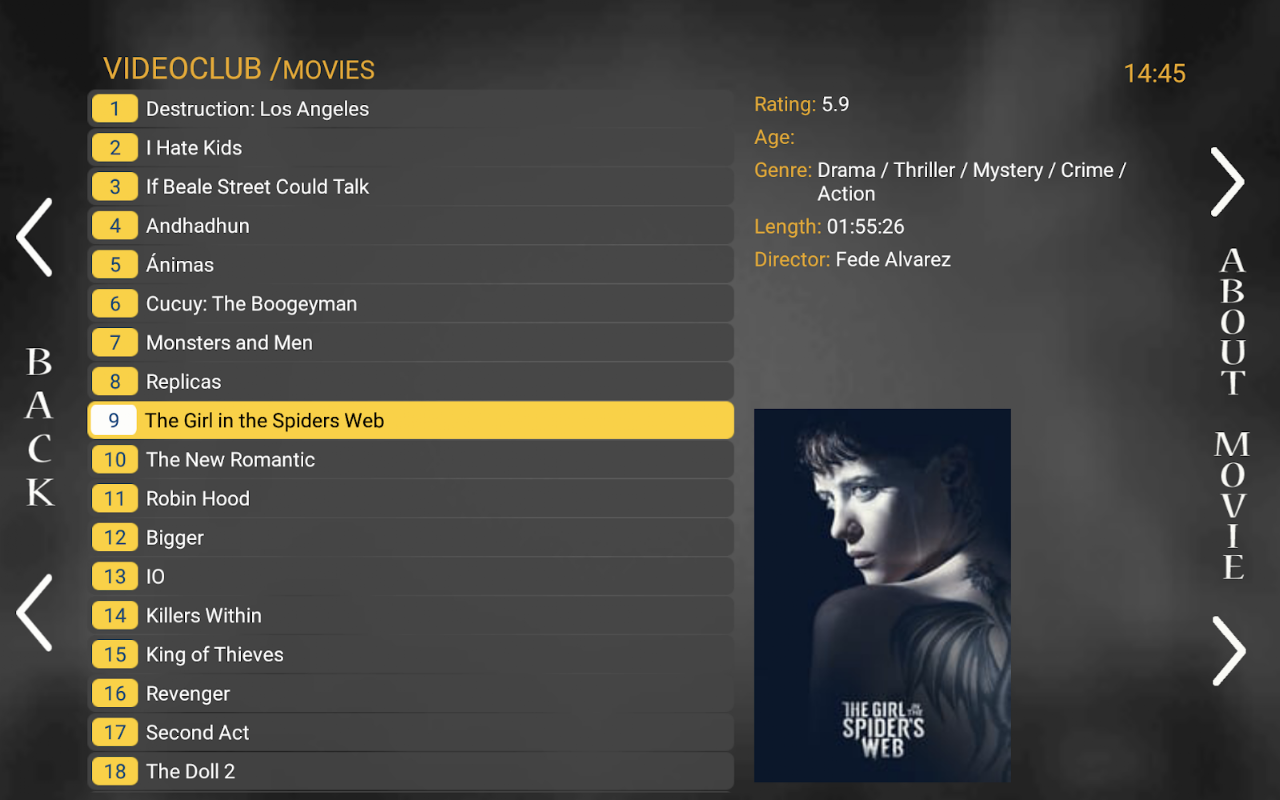This screenshot has width=1280, height=800.
Task: Select the highlighted The Girl in the Spiders Web row
Action: click(411, 421)
